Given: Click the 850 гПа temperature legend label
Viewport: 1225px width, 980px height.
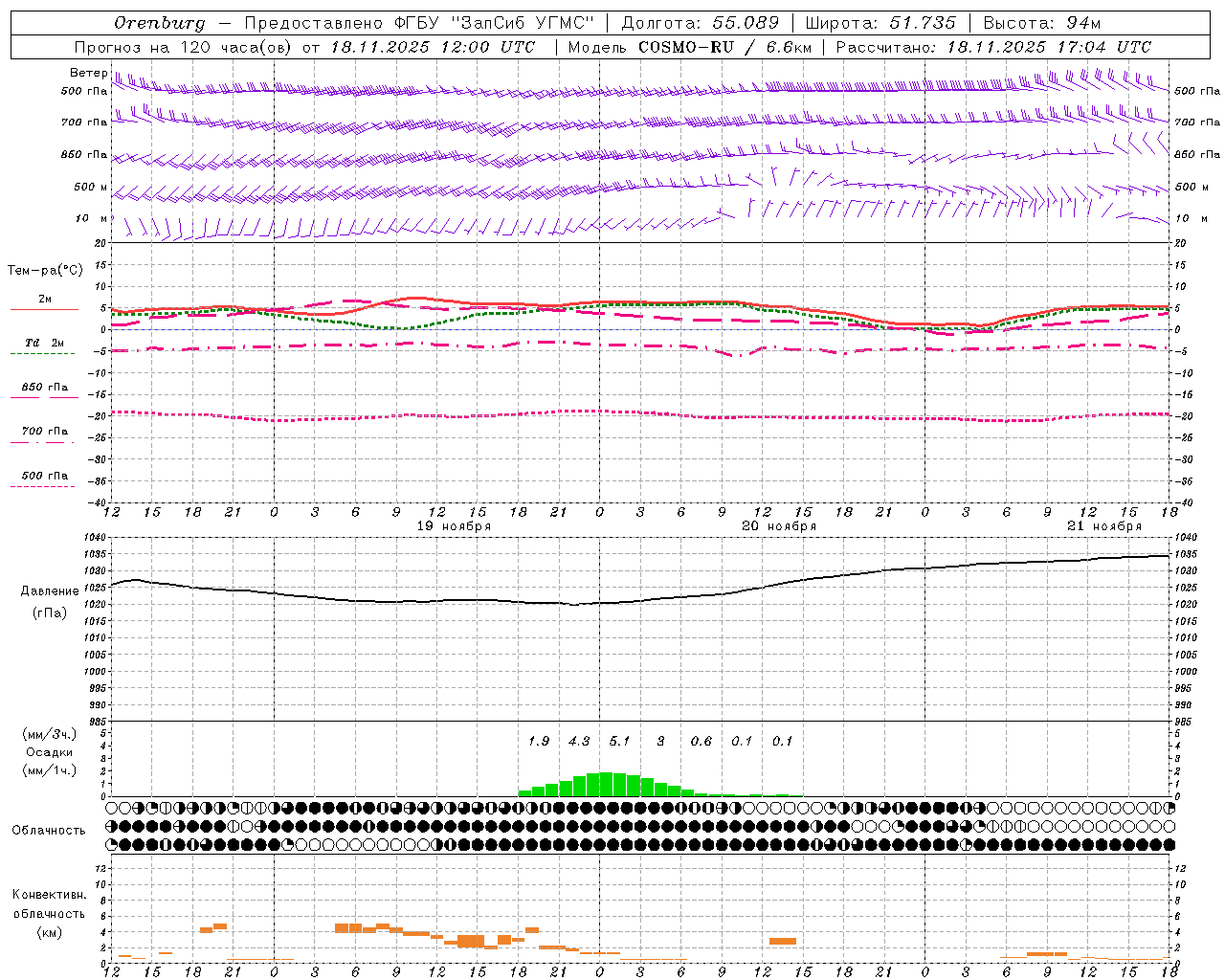Looking at the screenshot, I should click(44, 388).
